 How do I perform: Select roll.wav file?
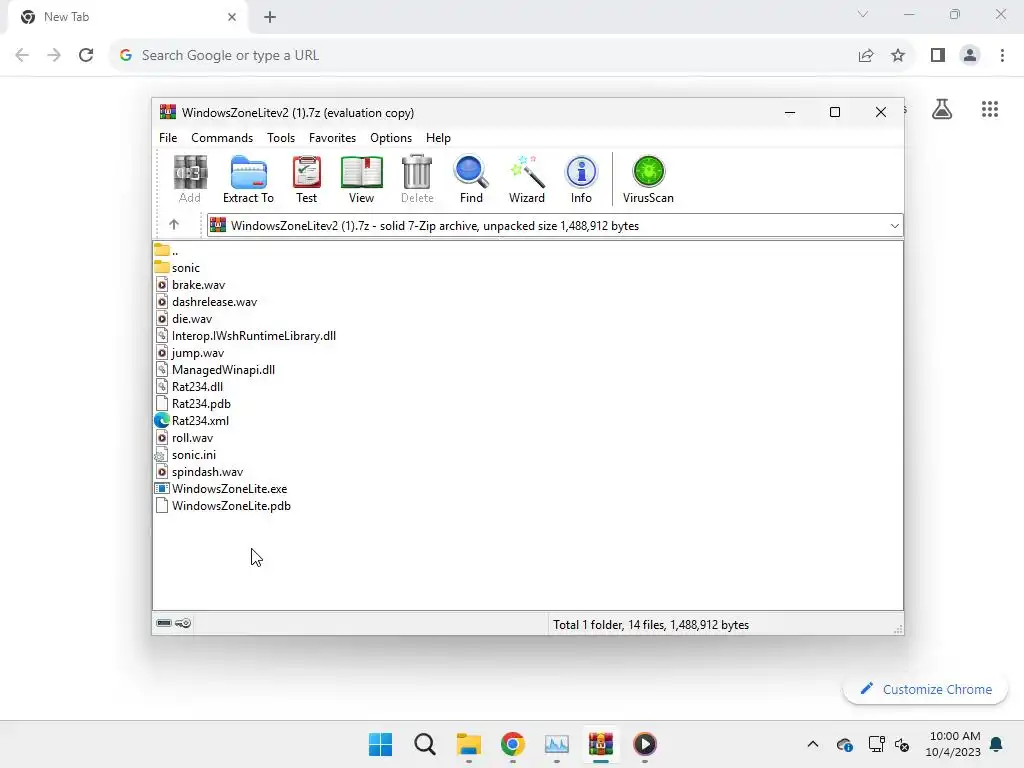point(185,438)
